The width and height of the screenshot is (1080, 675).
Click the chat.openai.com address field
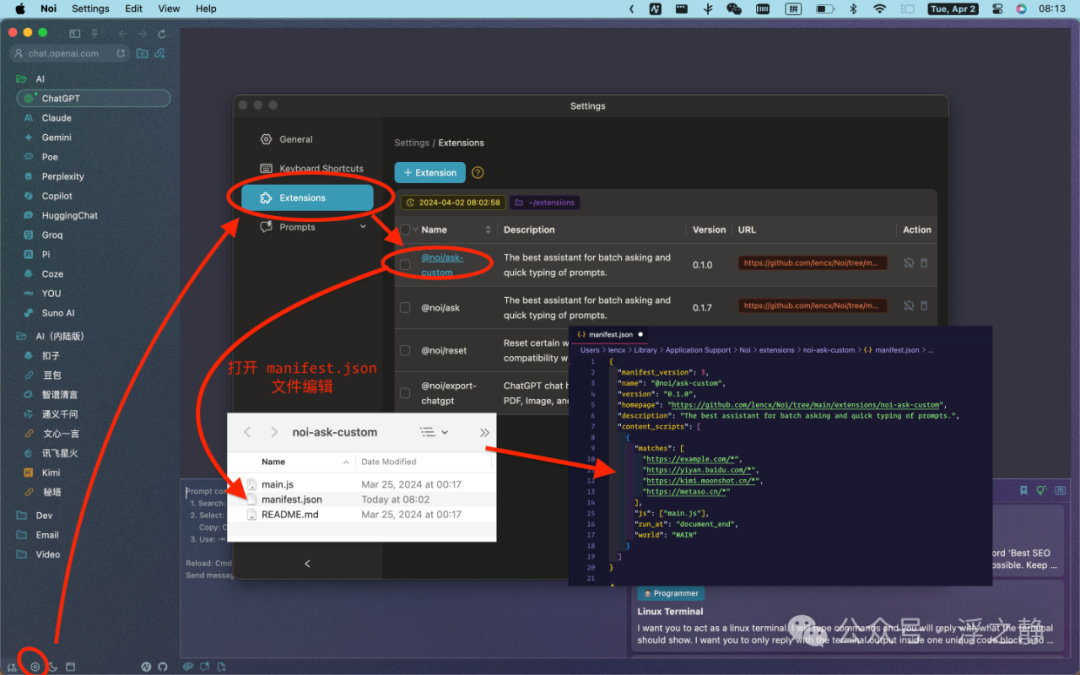(70, 53)
